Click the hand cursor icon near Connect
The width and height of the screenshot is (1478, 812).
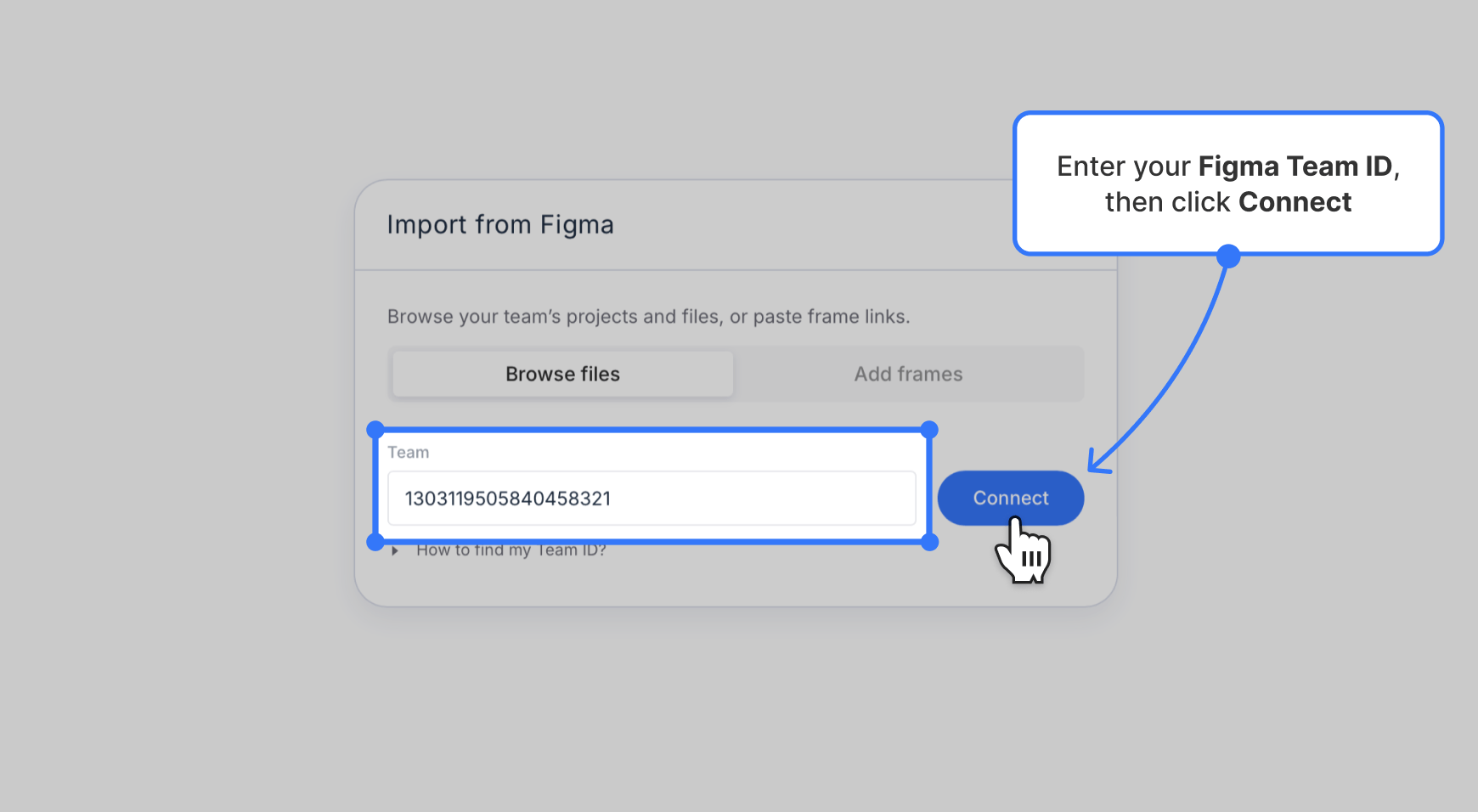coord(1022,553)
